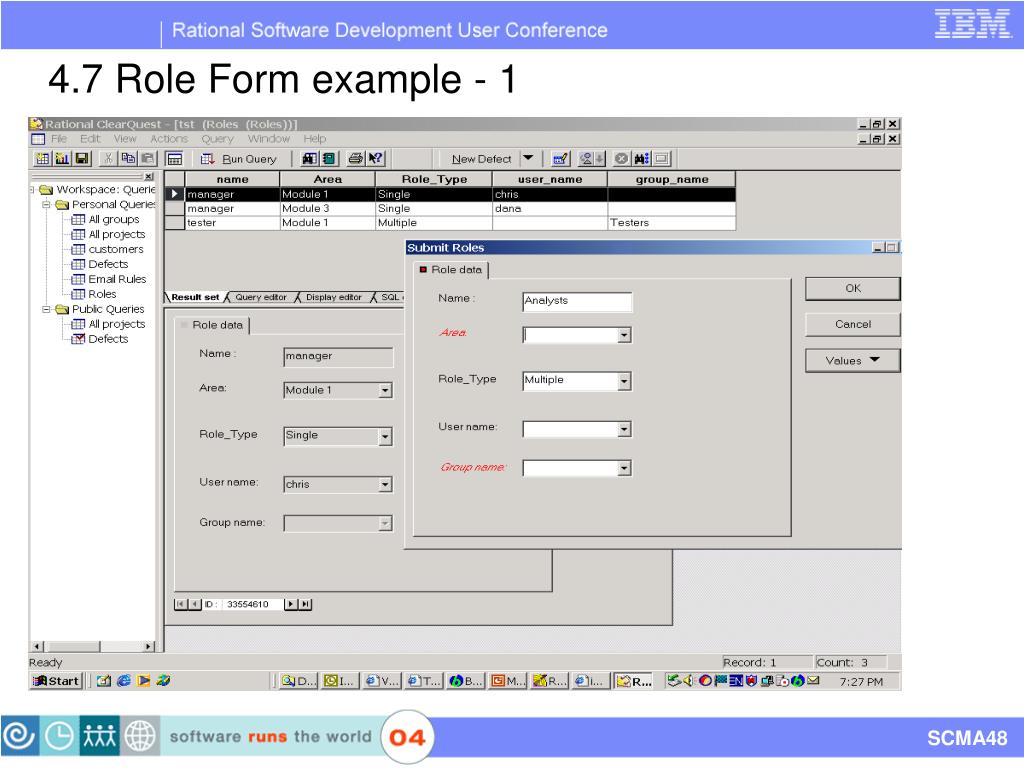Click the rightmost toolbar window icon
Viewport: 1024px width, 768px height.
[662, 159]
